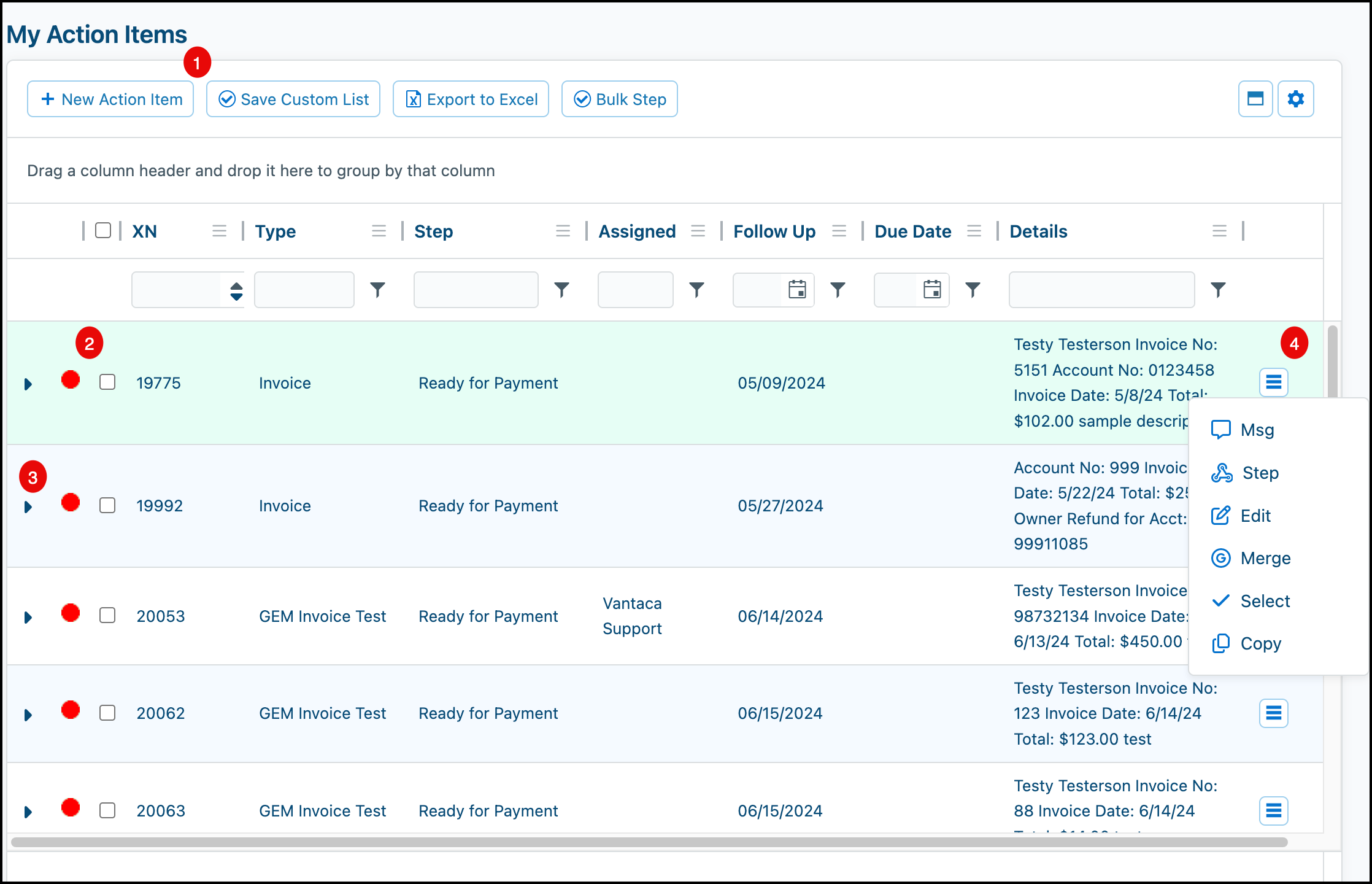Image resolution: width=1372 pixels, height=884 pixels.
Task: Click red status dot for 19775
Action: click(71, 380)
